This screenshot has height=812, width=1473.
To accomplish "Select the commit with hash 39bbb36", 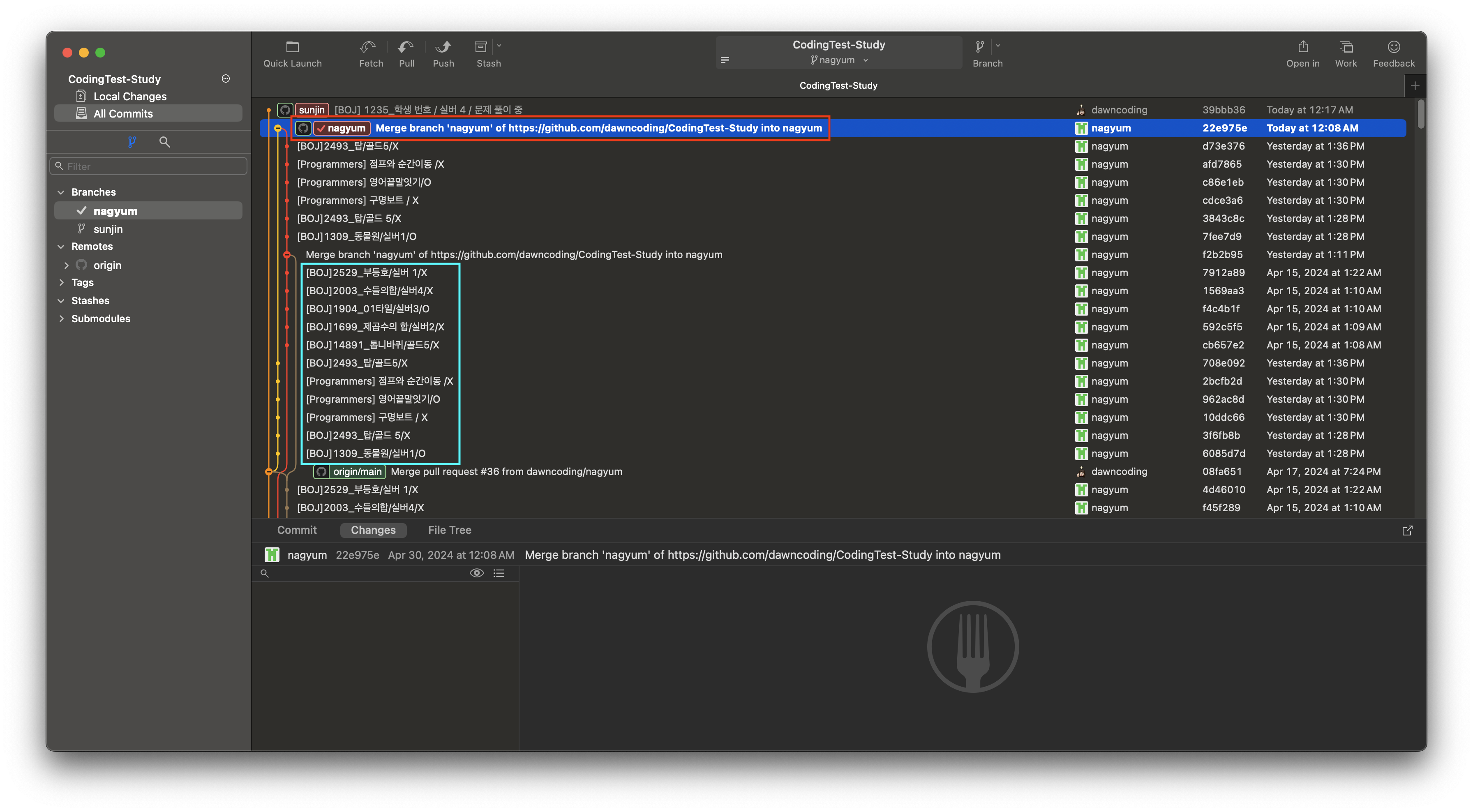I will coord(833,110).
